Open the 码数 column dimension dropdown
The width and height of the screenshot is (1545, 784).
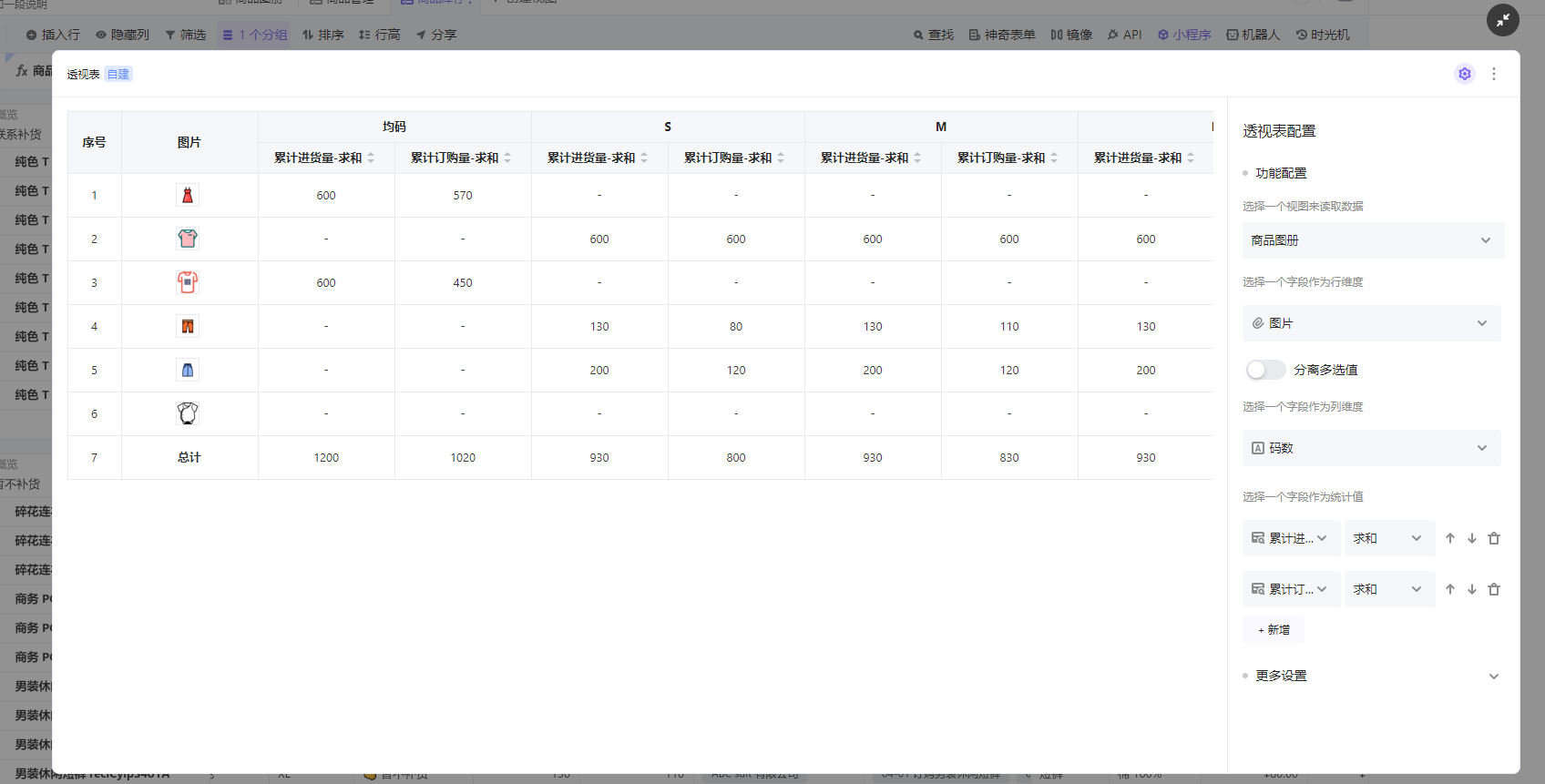click(1370, 448)
